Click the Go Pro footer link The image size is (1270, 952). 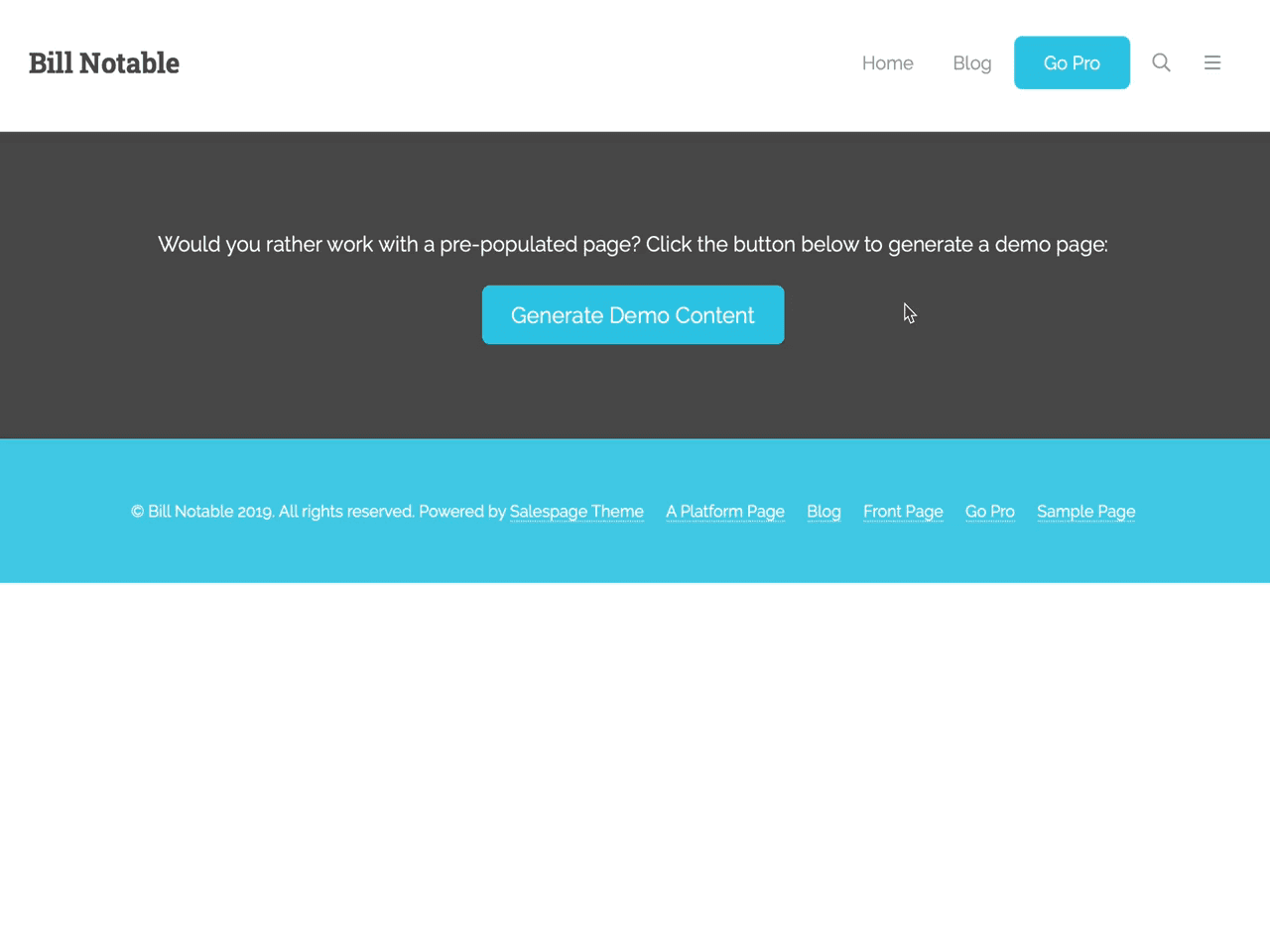pyautogui.click(x=990, y=511)
